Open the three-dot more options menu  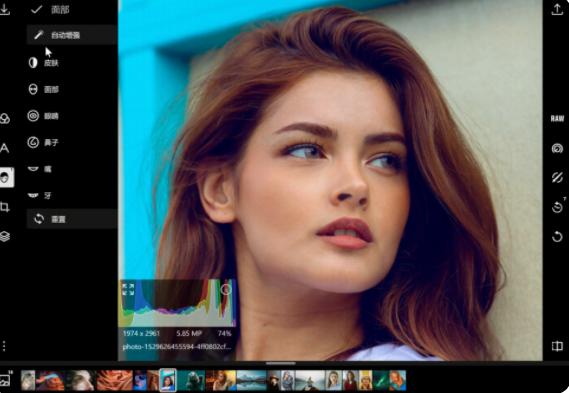(4, 346)
